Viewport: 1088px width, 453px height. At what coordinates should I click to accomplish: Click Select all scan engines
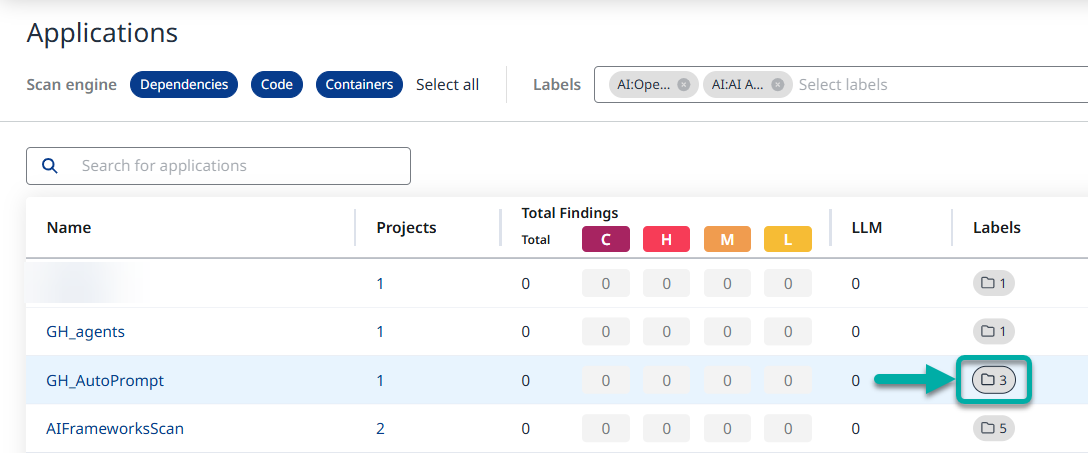[x=447, y=85]
